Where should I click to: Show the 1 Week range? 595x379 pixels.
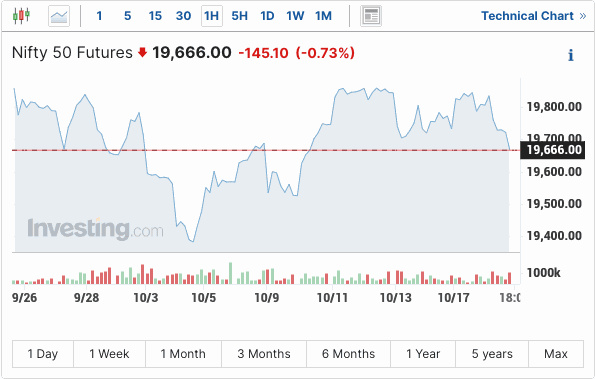[x=109, y=354]
